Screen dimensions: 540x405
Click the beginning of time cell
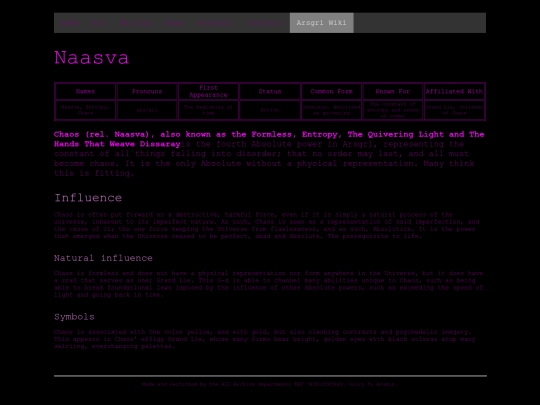click(x=208, y=110)
